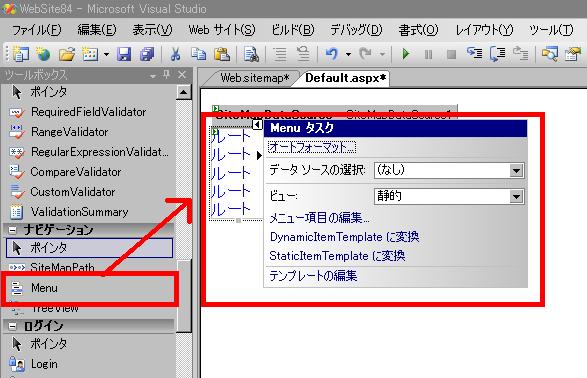Click the Open File folder icon
The height and width of the screenshot is (378, 587).
(67, 55)
